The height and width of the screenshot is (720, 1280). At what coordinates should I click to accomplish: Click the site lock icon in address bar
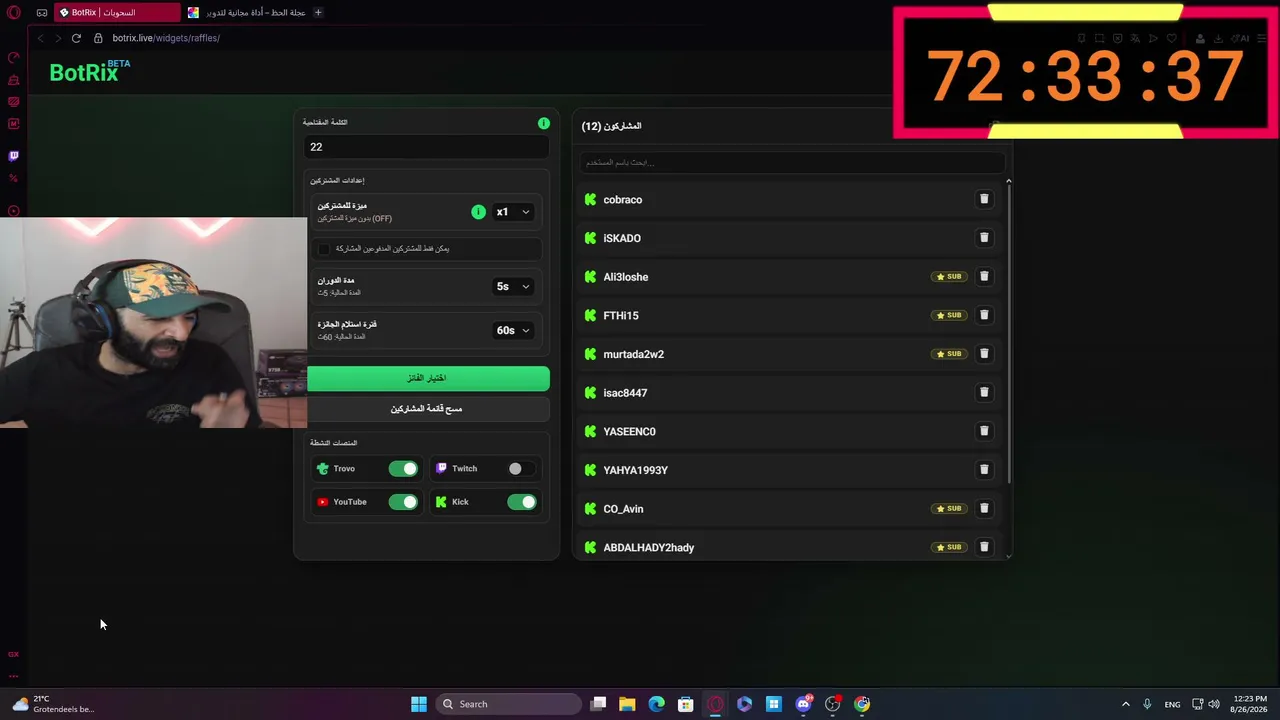(x=98, y=38)
